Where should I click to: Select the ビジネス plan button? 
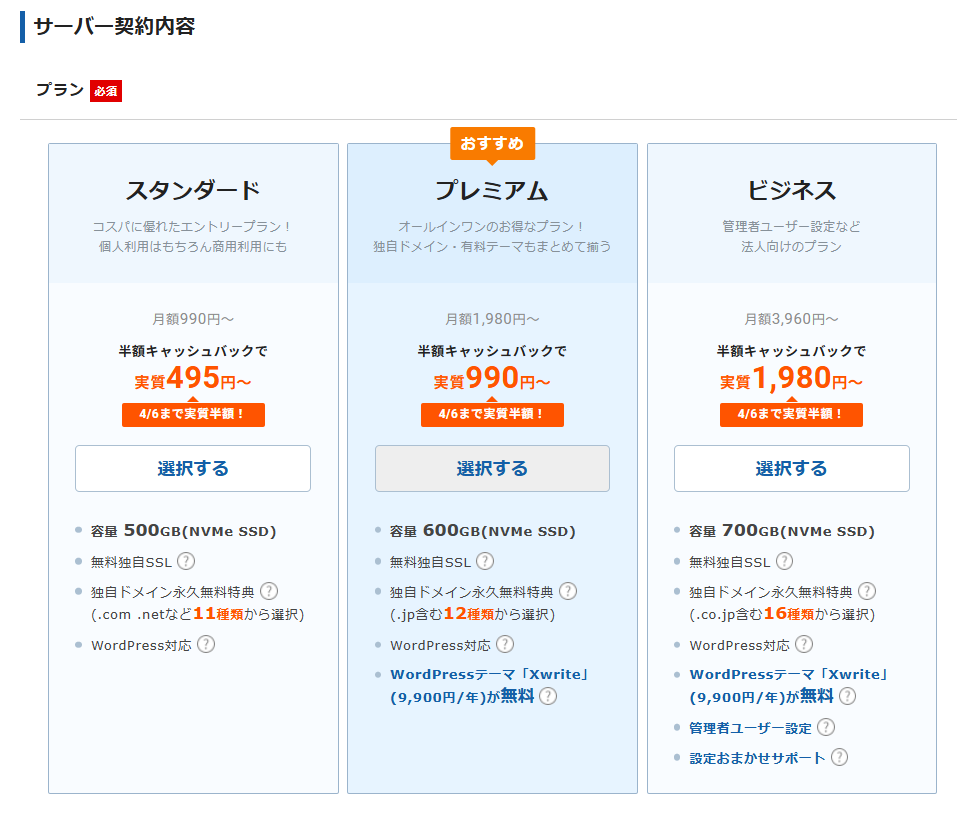(x=791, y=468)
